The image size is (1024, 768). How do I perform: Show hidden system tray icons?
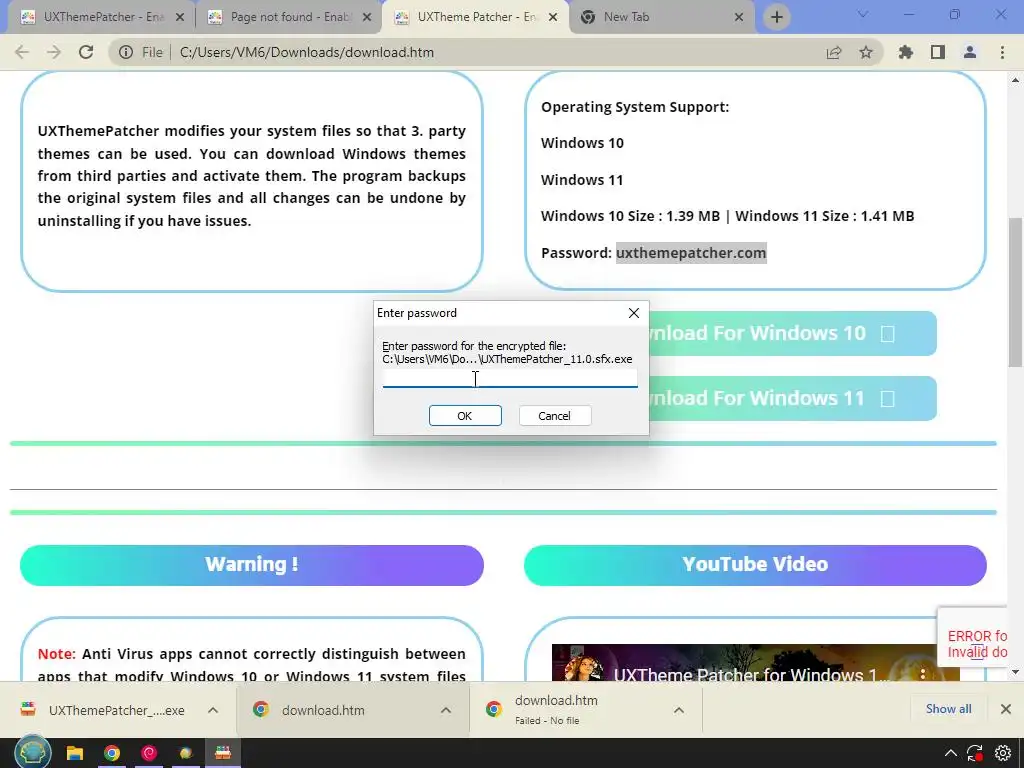(951, 754)
